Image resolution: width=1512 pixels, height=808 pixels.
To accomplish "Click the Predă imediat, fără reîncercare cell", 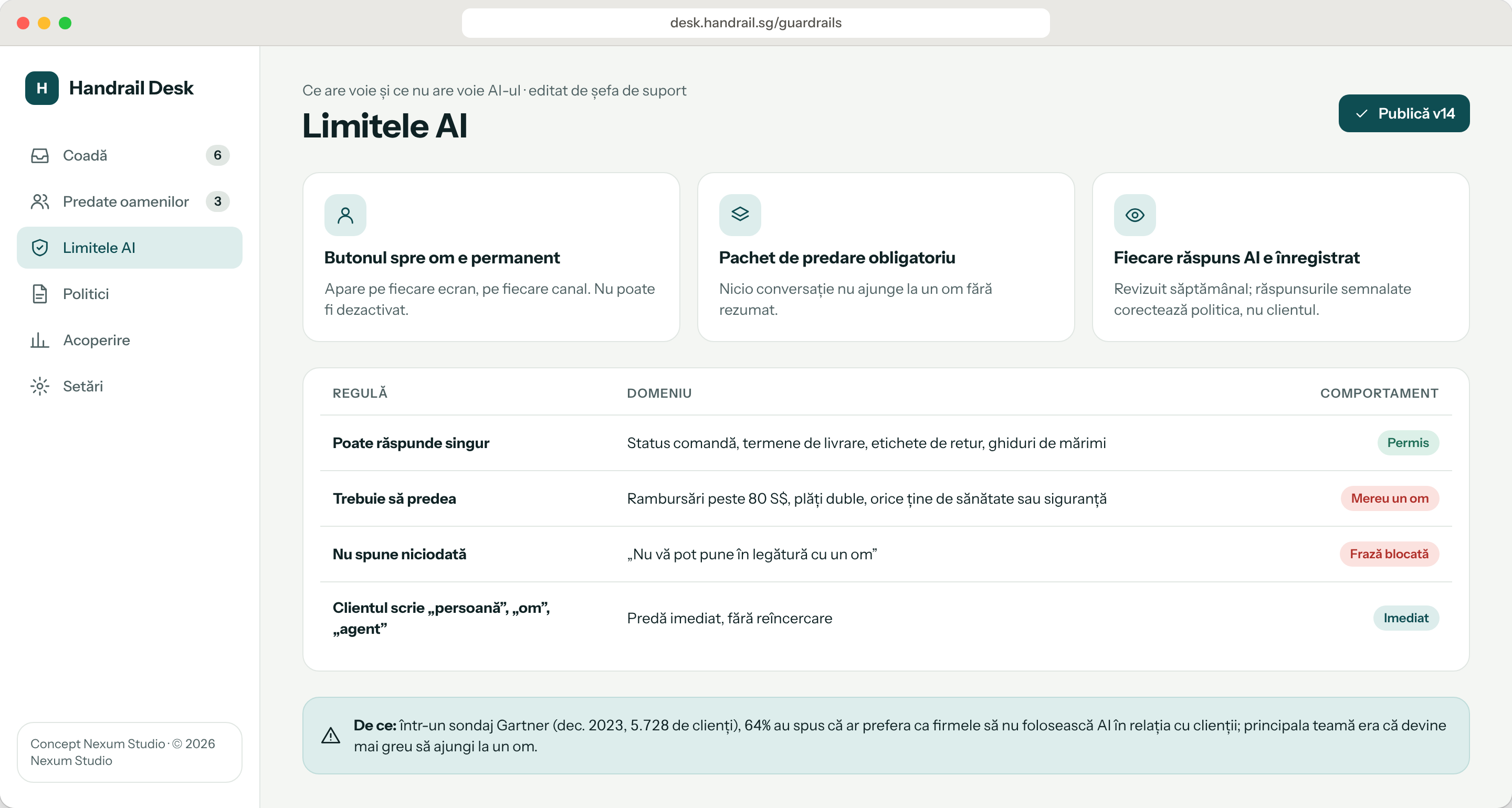I will click(730, 619).
